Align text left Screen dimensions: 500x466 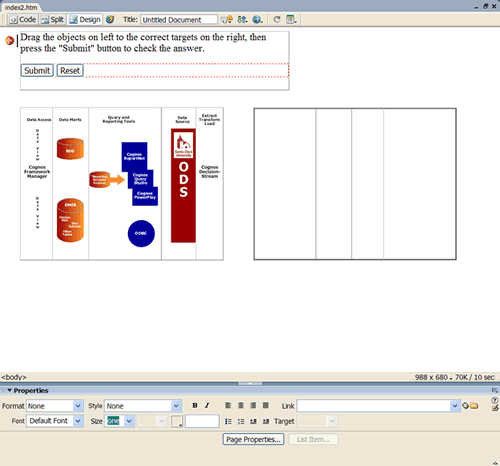[228, 405]
